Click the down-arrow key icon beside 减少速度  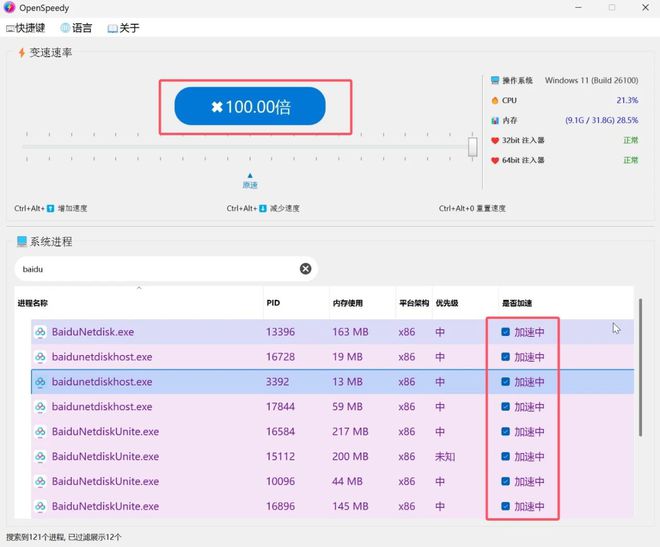point(263,208)
